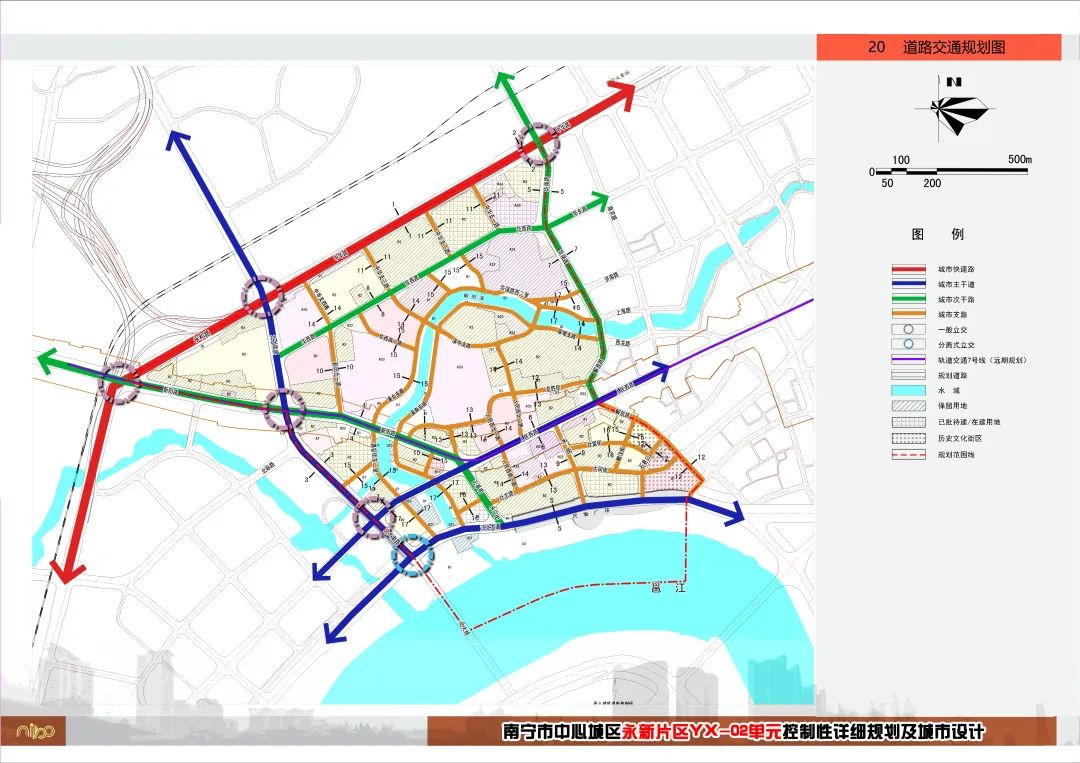Select the 规划道路 legend symbol
Image resolution: width=1080 pixels, height=763 pixels.
(x=908, y=374)
